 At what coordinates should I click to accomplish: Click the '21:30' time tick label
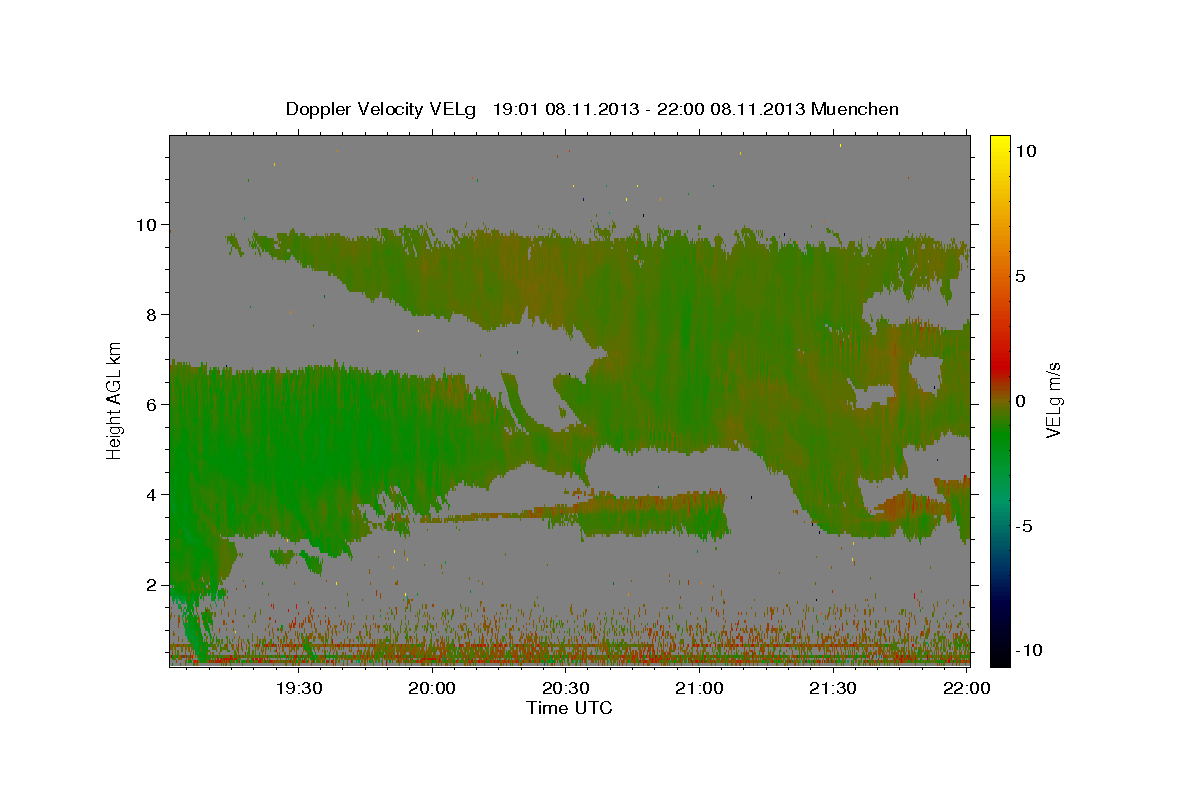tap(833, 688)
